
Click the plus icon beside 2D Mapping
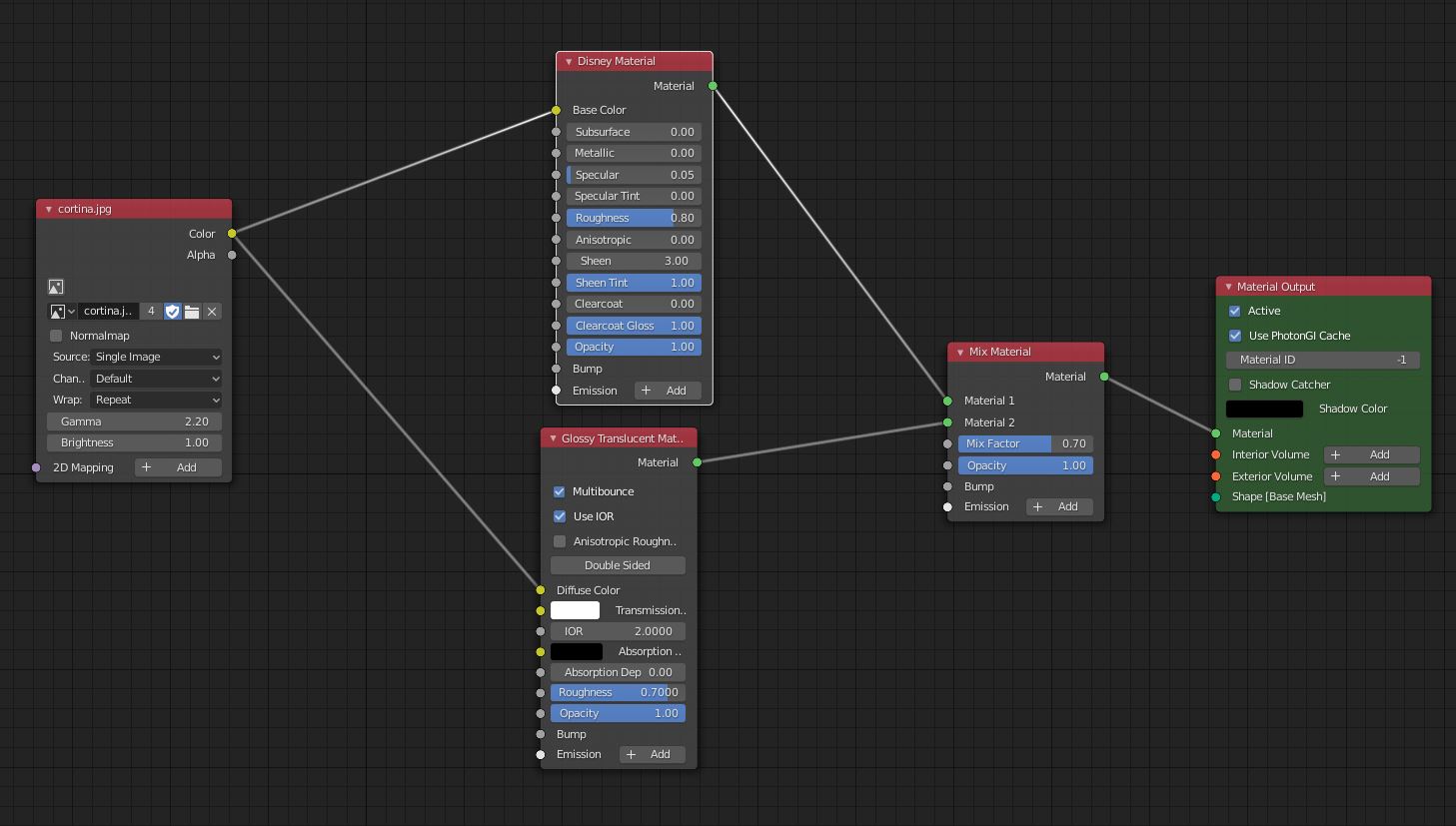(147, 467)
